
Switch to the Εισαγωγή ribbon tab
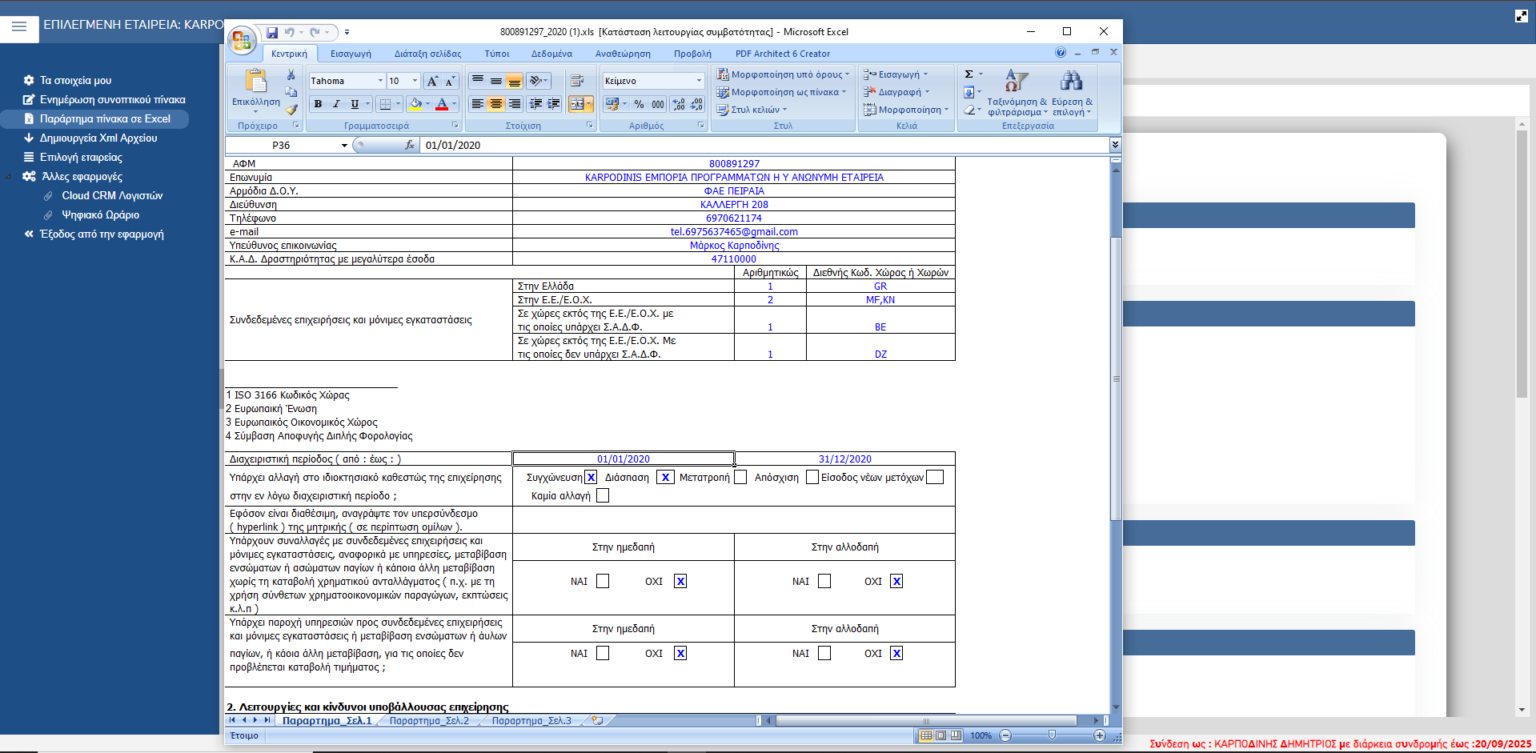[351, 53]
